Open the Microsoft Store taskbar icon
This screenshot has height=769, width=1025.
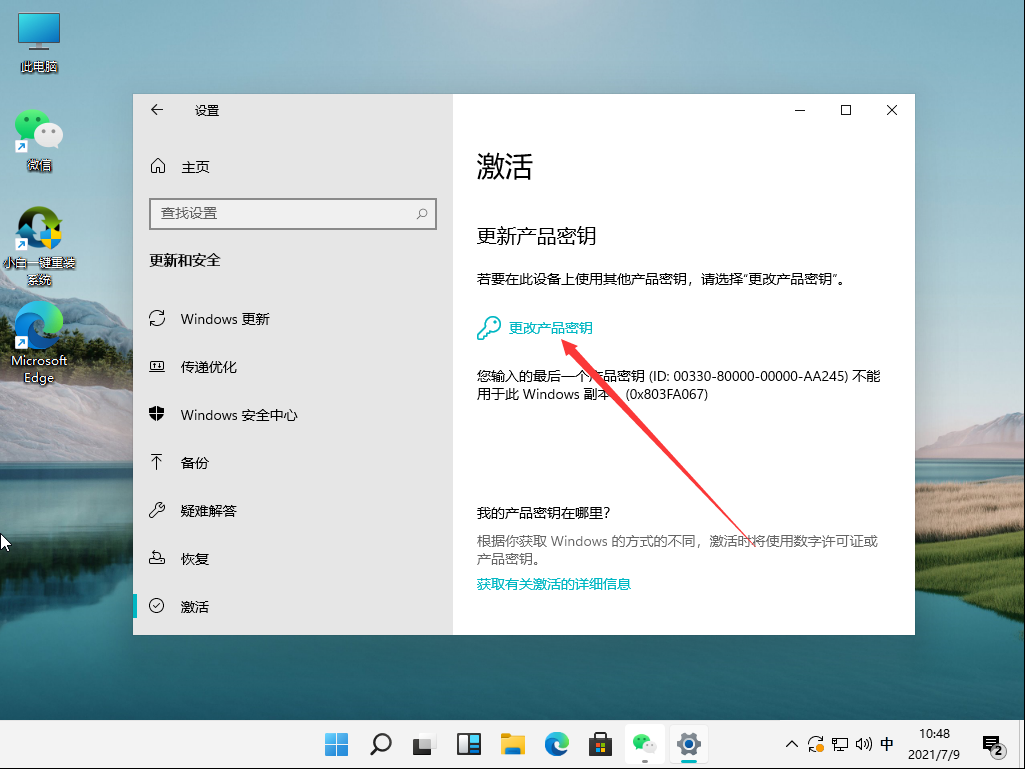coord(599,744)
